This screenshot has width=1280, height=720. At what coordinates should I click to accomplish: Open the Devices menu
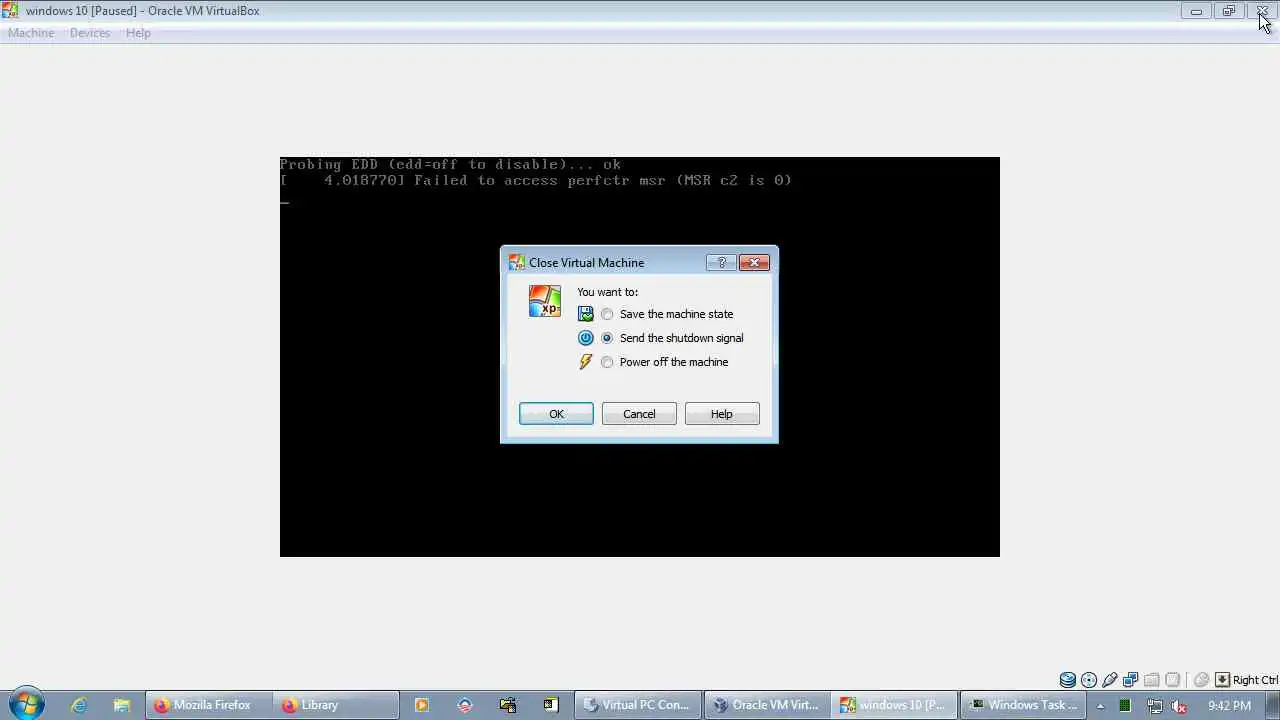pos(90,33)
